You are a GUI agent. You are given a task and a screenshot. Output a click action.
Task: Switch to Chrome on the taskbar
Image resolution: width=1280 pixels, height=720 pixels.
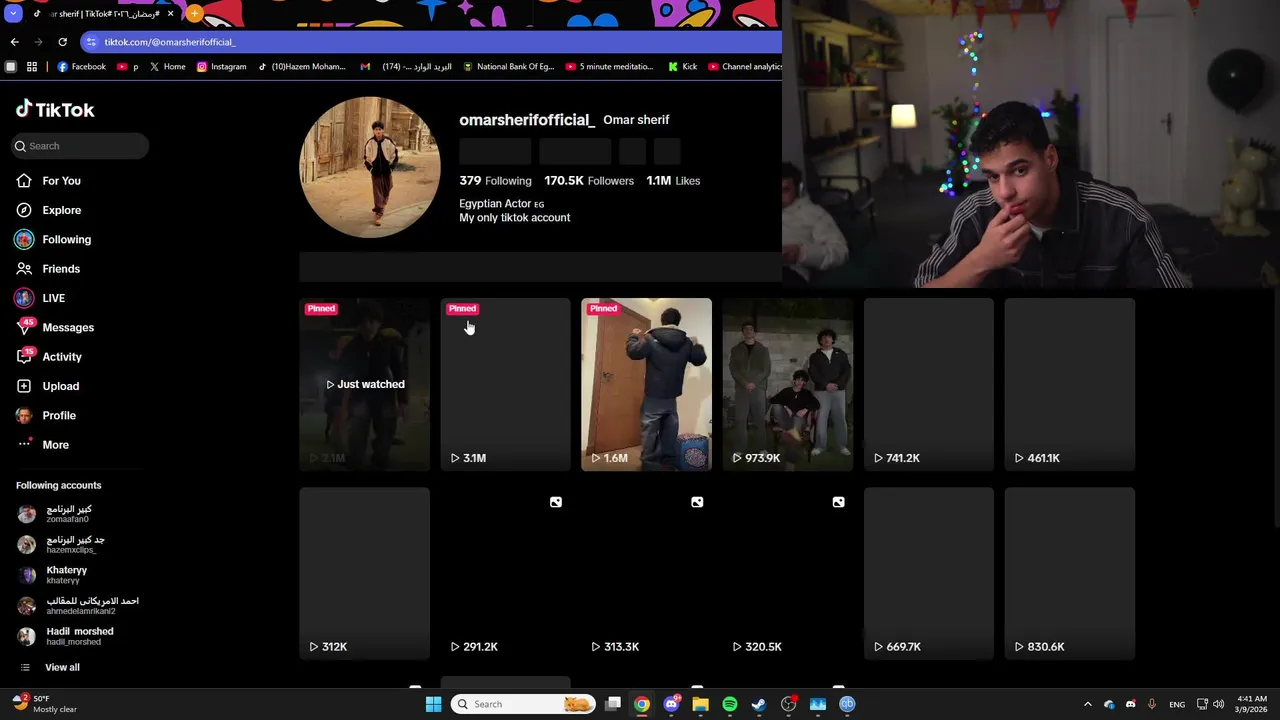[642, 704]
